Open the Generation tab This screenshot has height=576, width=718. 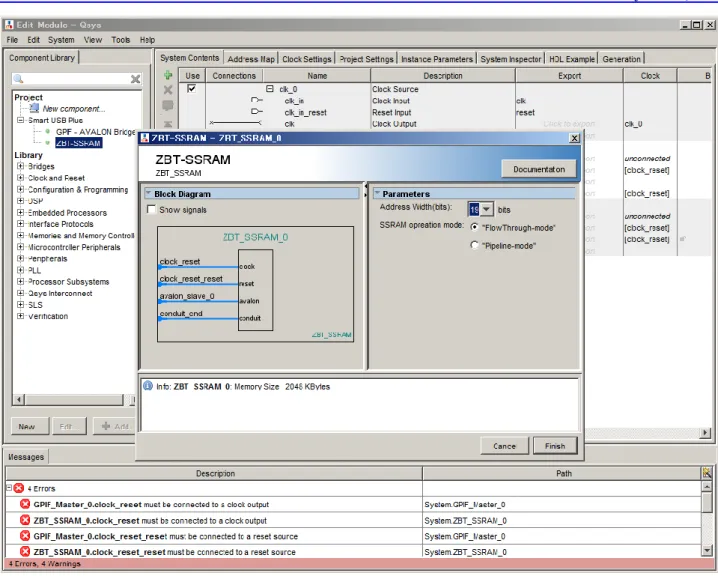[x=621, y=59]
